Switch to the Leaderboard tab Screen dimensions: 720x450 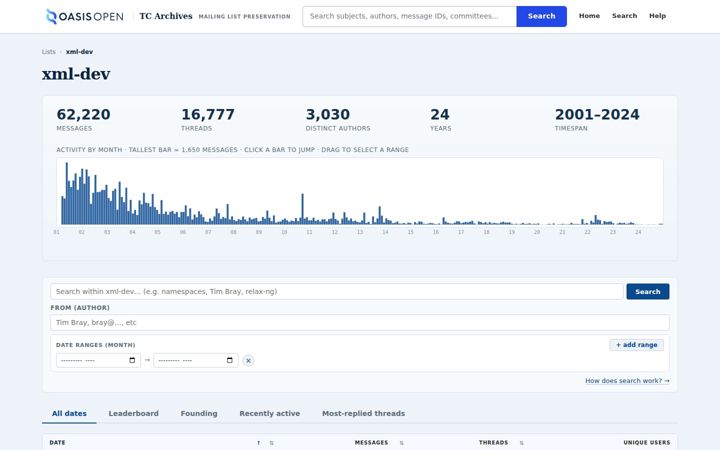click(134, 413)
